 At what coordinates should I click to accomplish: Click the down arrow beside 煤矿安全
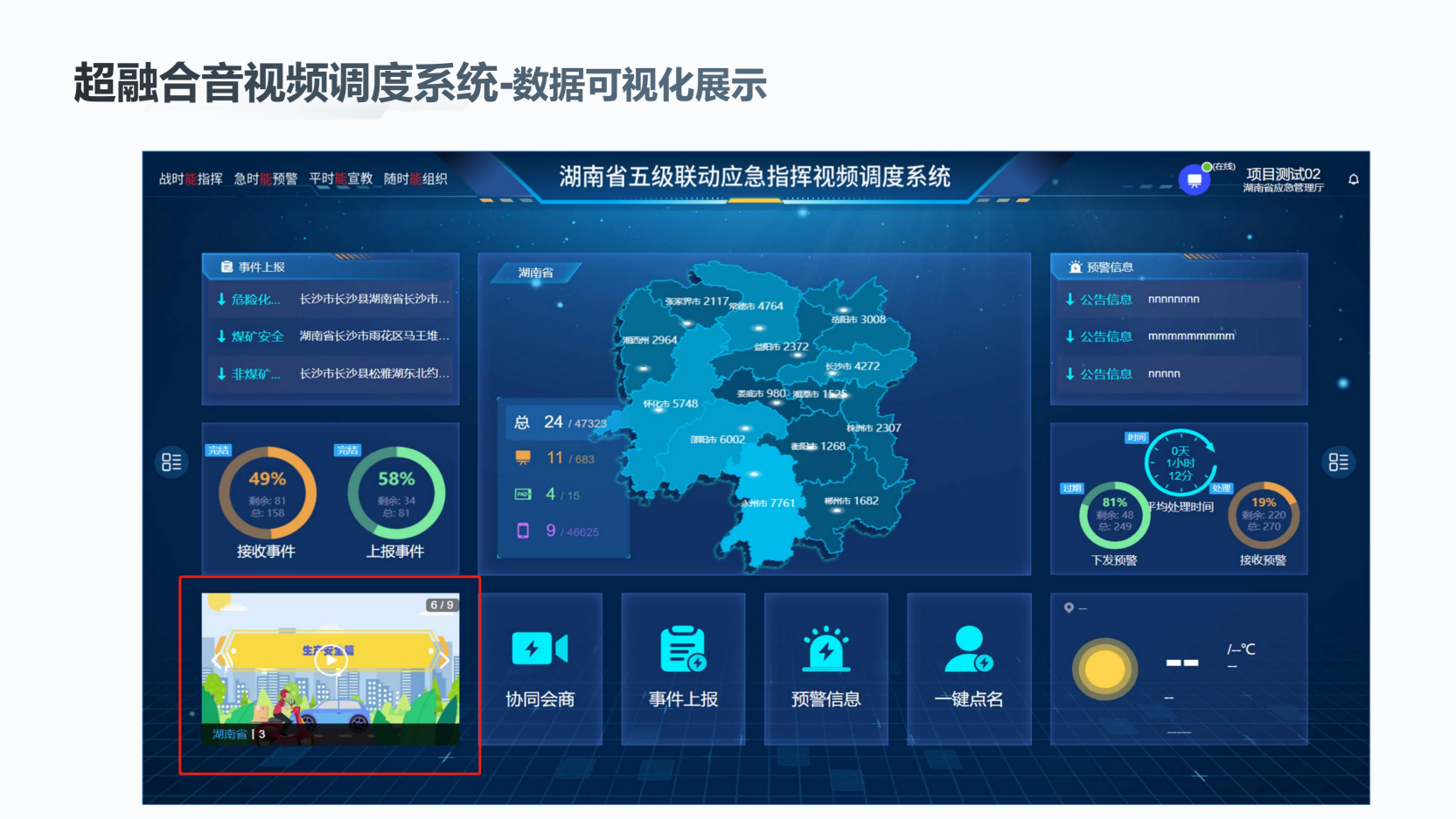(x=221, y=336)
